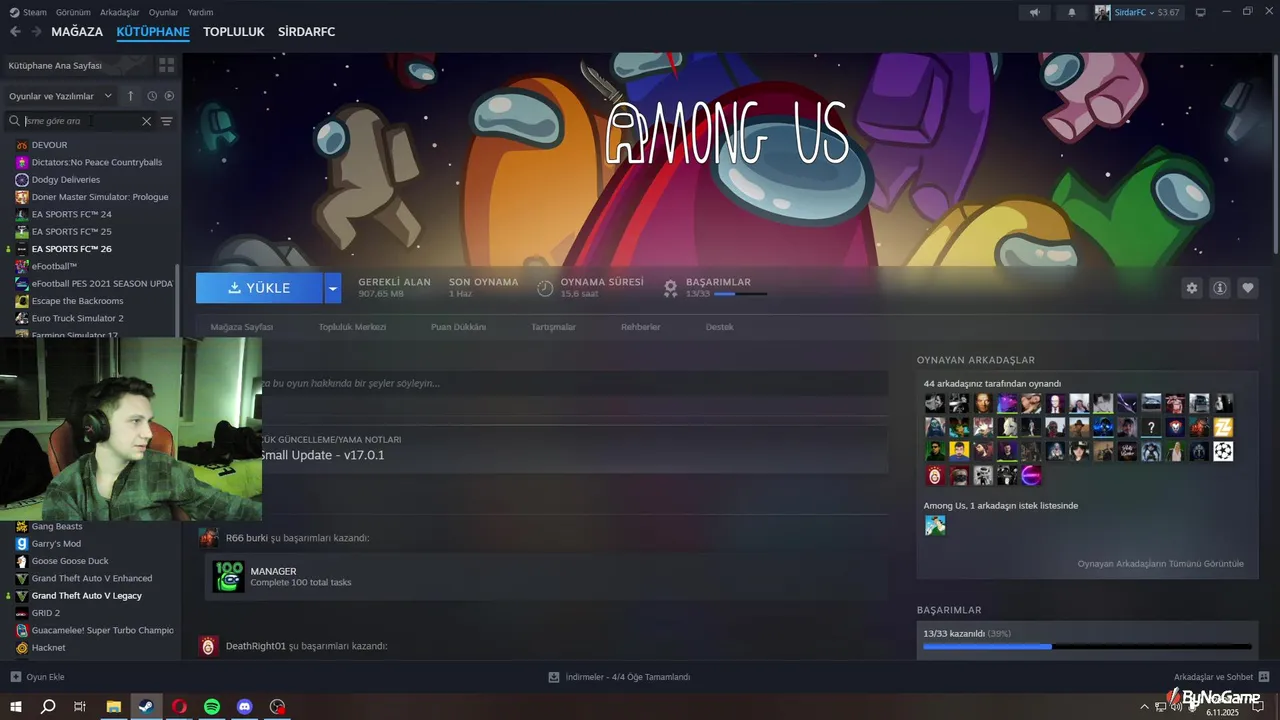The width and height of the screenshot is (1280, 720).
Task: Filter to ready-to-play games icon
Action: point(169,96)
